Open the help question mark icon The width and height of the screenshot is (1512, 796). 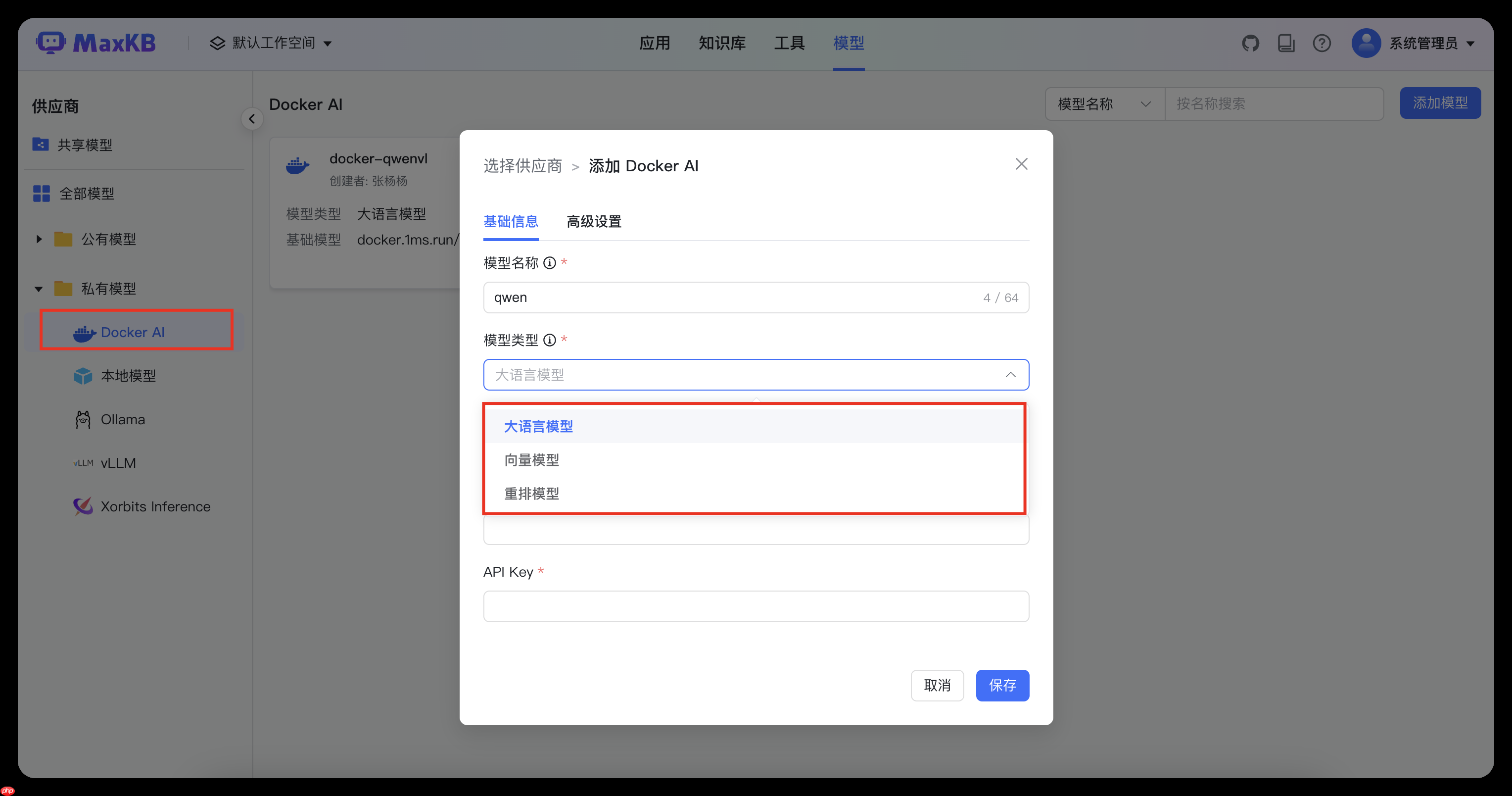(1321, 42)
